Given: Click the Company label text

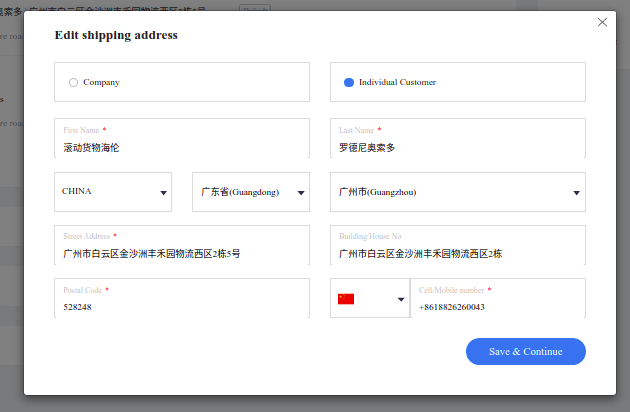Looking at the screenshot, I should point(101,82).
